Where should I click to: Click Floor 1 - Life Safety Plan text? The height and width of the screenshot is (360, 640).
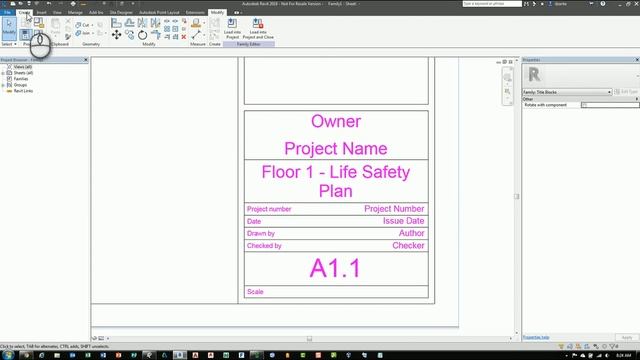coord(336,181)
